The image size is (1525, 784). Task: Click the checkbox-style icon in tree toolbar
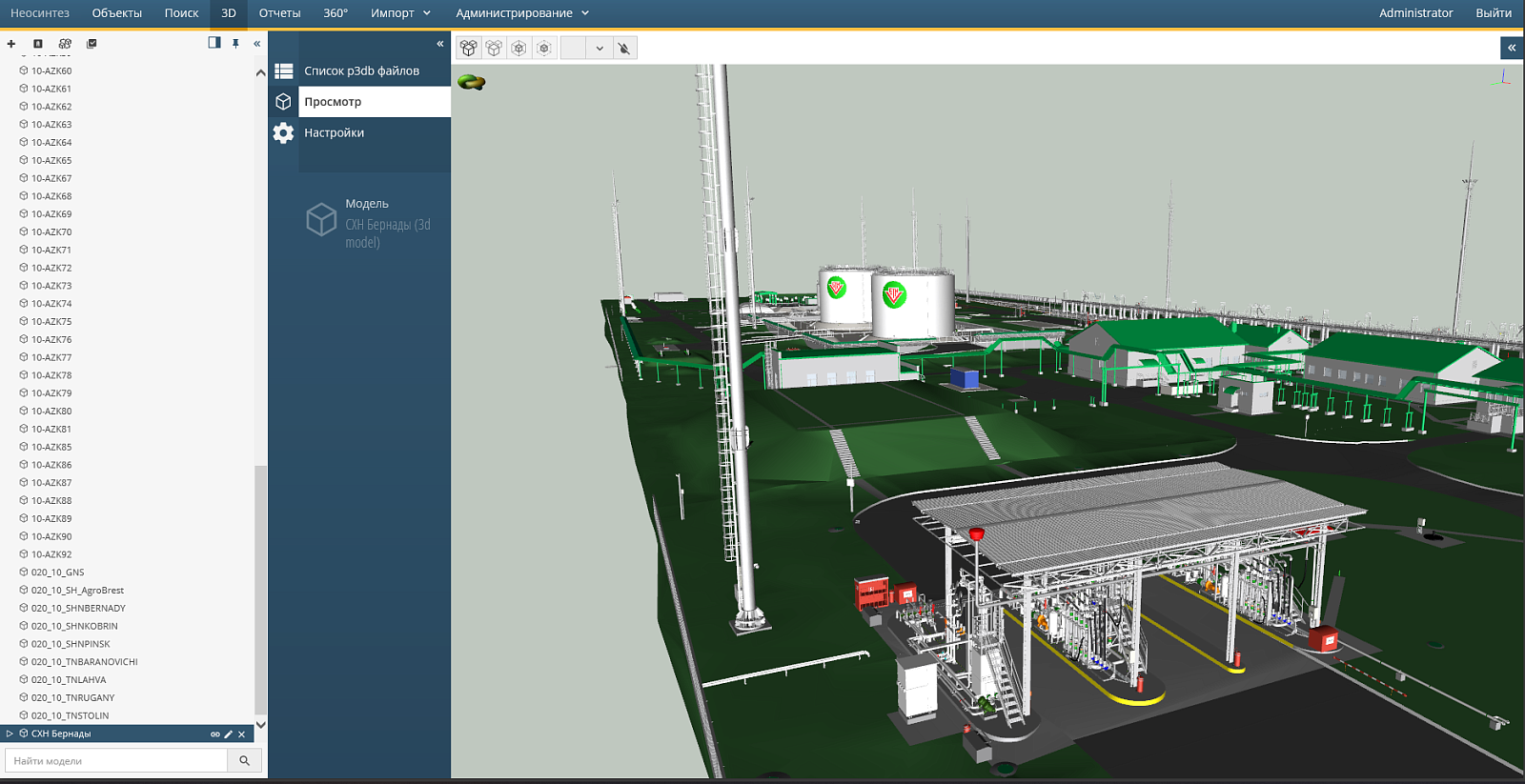tap(91, 44)
